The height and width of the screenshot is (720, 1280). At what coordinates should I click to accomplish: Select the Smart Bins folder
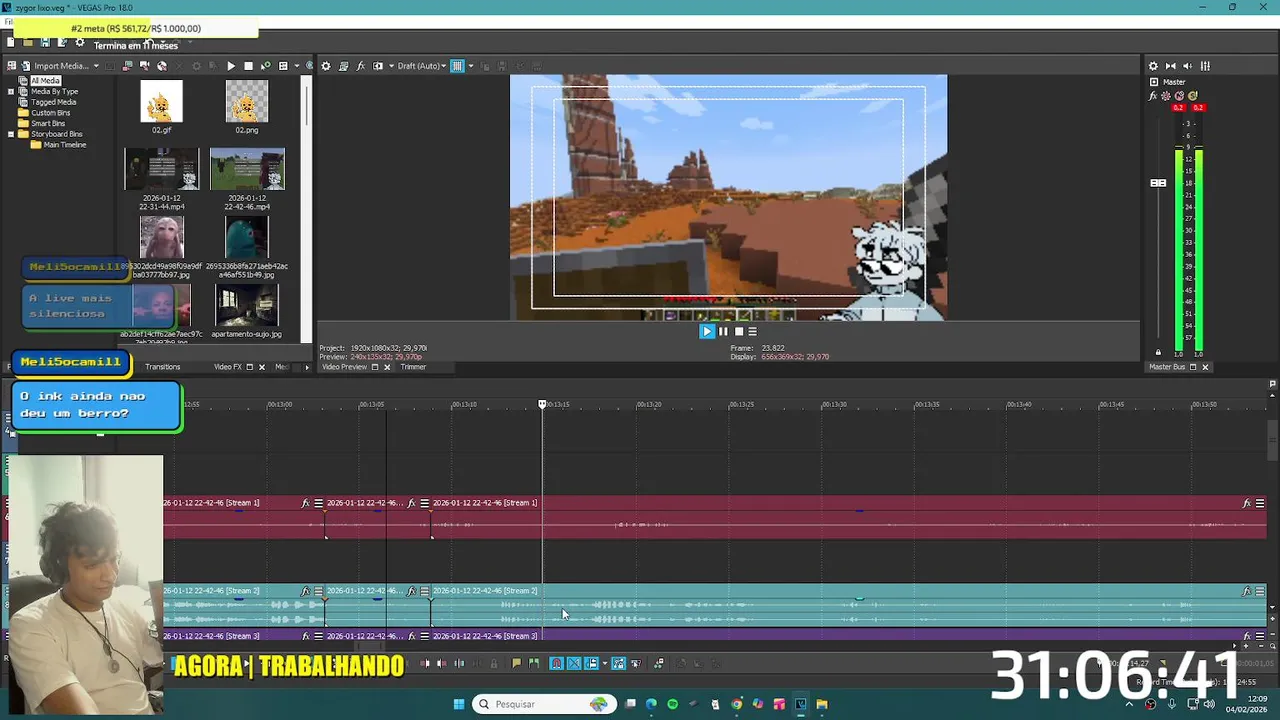tap(48, 123)
